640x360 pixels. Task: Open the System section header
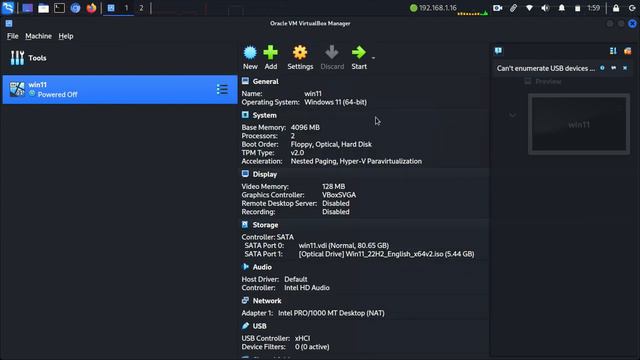(x=264, y=115)
